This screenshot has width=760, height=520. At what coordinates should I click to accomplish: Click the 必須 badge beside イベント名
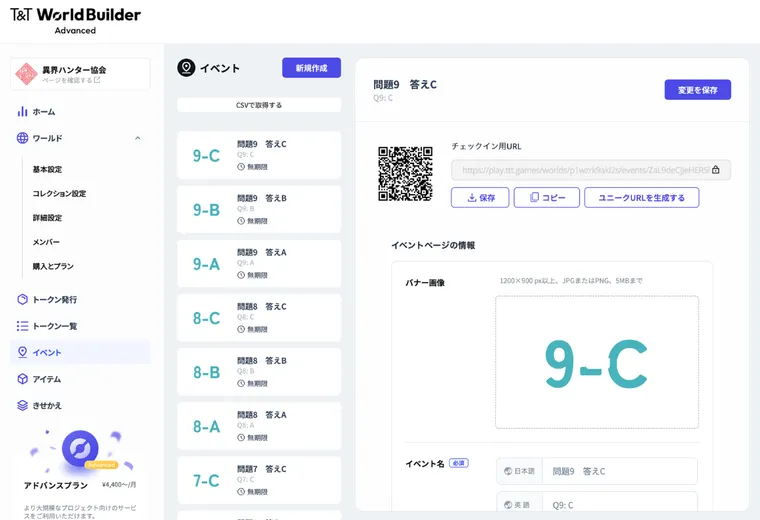[x=459, y=463]
